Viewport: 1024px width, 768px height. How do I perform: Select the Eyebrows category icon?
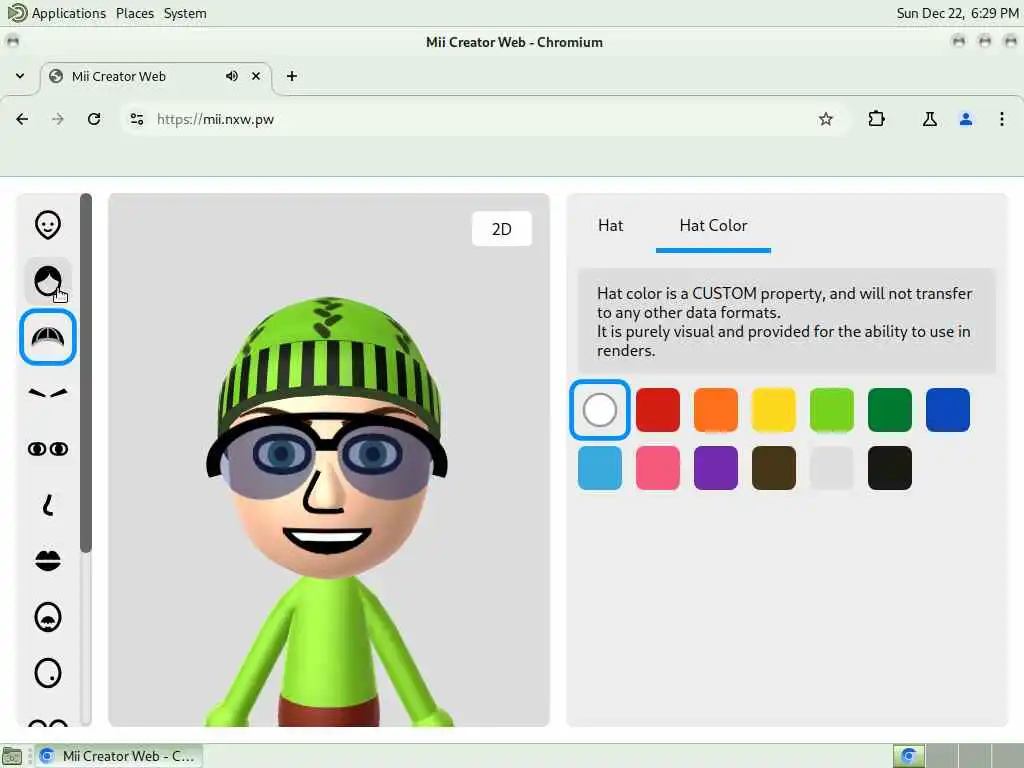(x=48, y=393)
